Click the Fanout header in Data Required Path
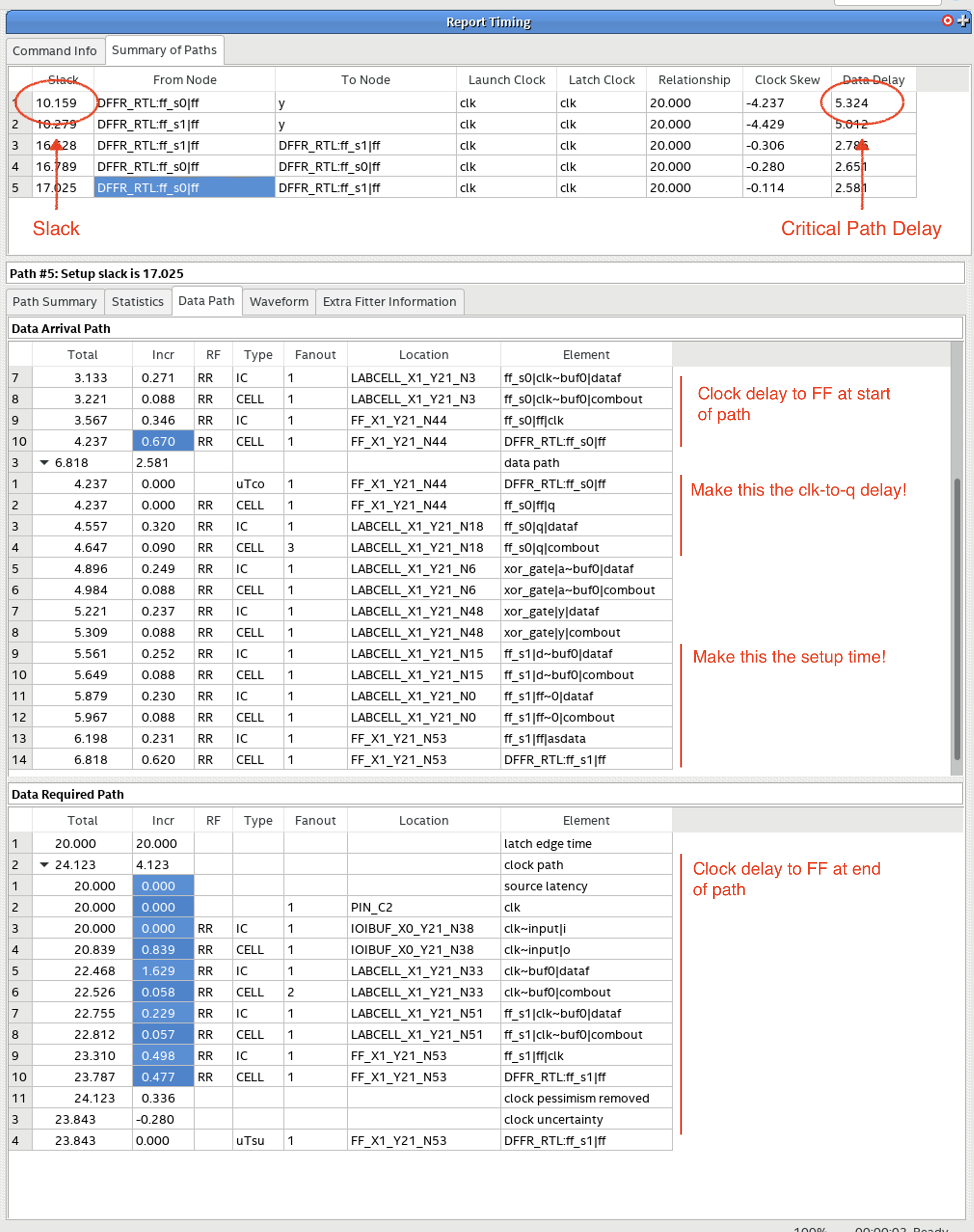Viewport: 974px width, 1232px height. click(x=315, y=820)
